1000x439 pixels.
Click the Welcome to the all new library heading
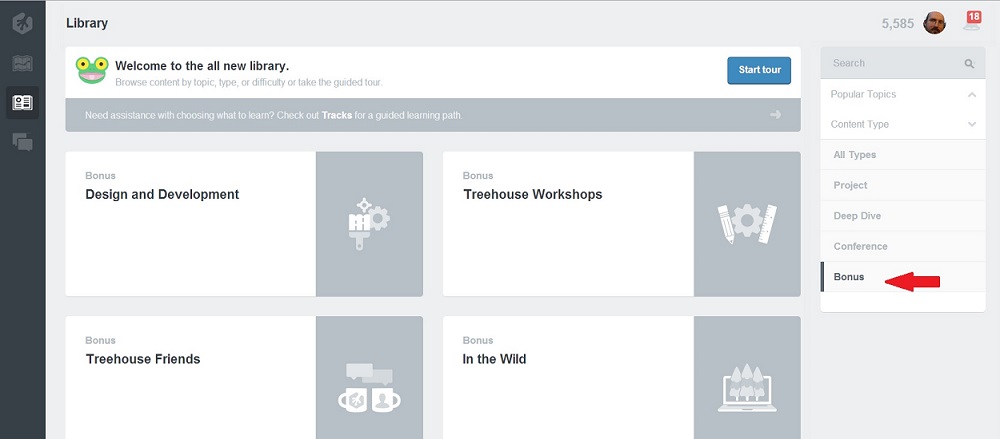point(202,66)
